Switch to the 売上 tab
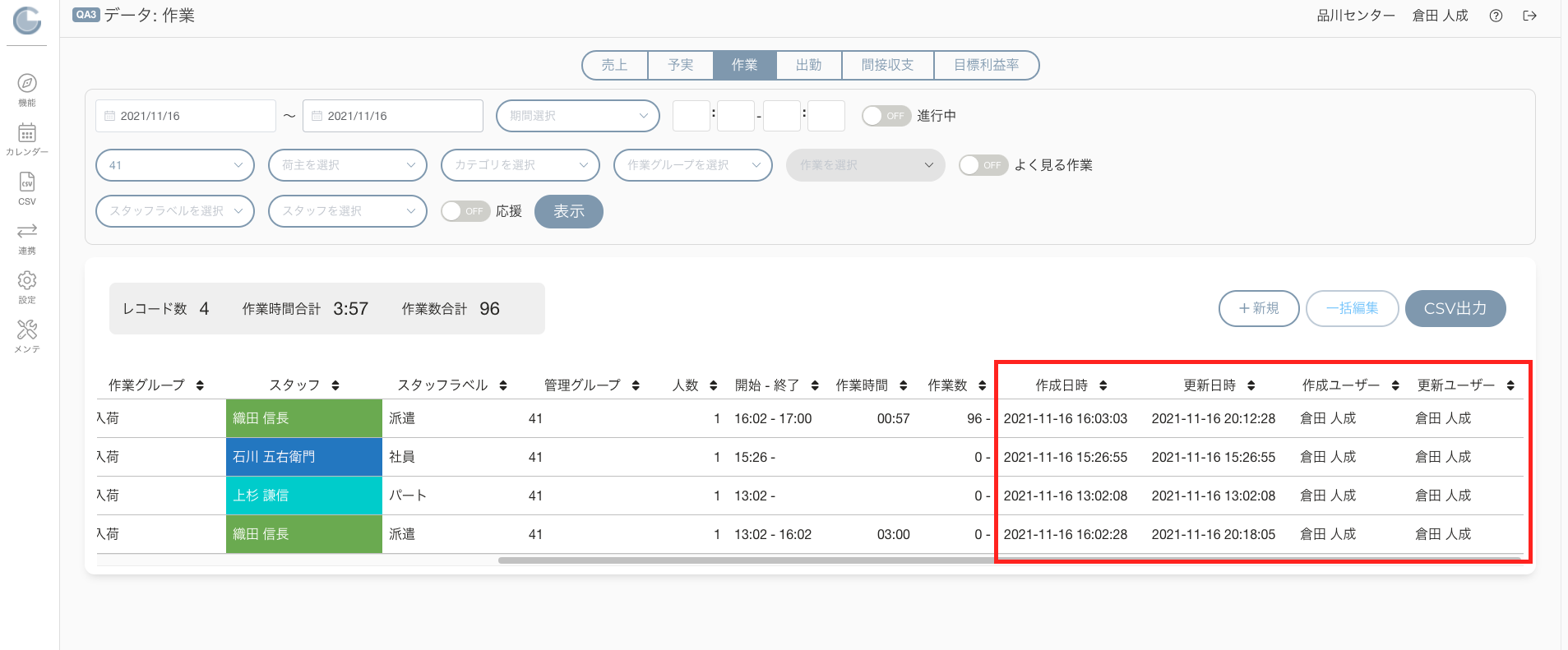Image resolution: width=1568 pixels, height=650 pixels. [614, 65]
